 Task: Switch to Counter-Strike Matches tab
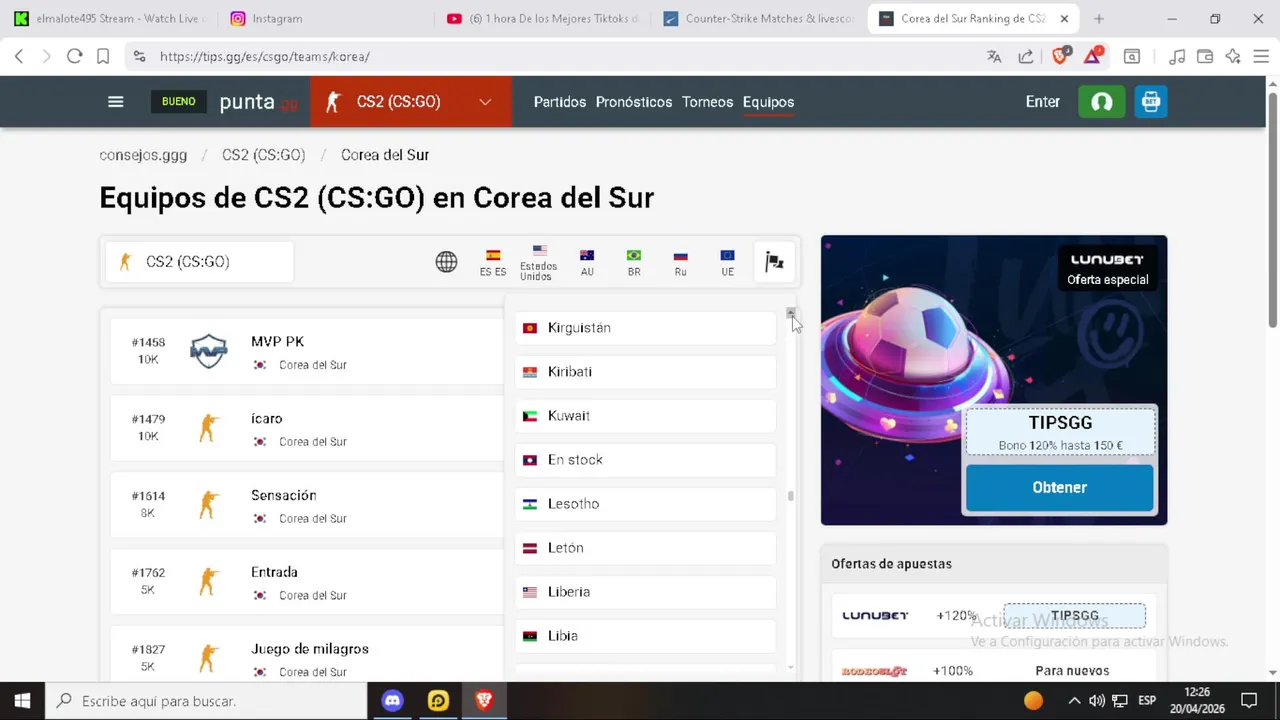[759, 18]
